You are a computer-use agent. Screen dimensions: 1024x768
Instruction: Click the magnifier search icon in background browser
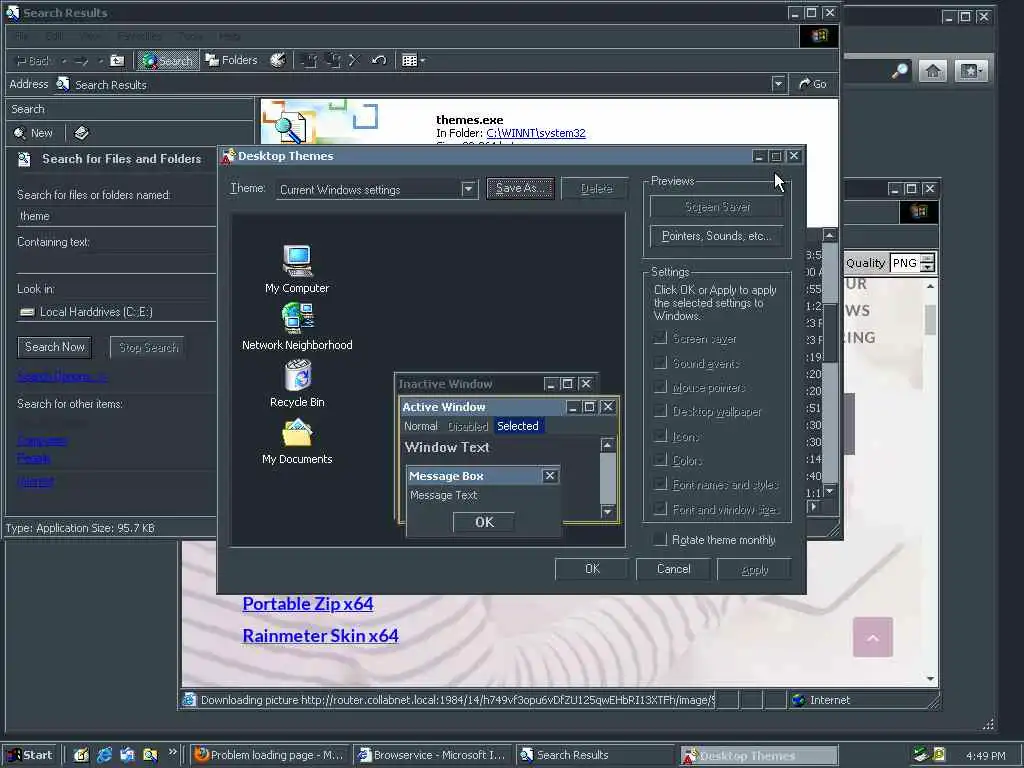point(900,71)
